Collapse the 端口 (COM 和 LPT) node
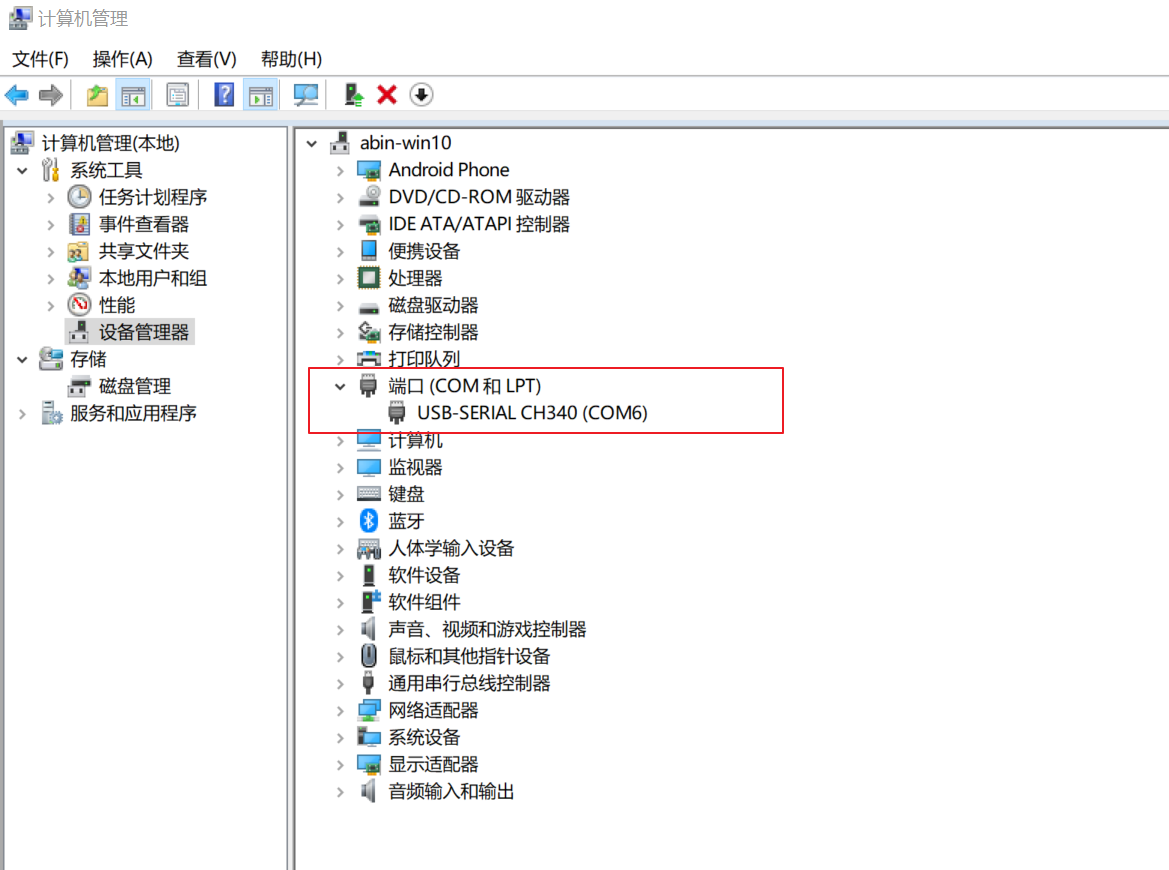Image resolution: width=1169 pixels, height=870 pixels. coord(340,385)
